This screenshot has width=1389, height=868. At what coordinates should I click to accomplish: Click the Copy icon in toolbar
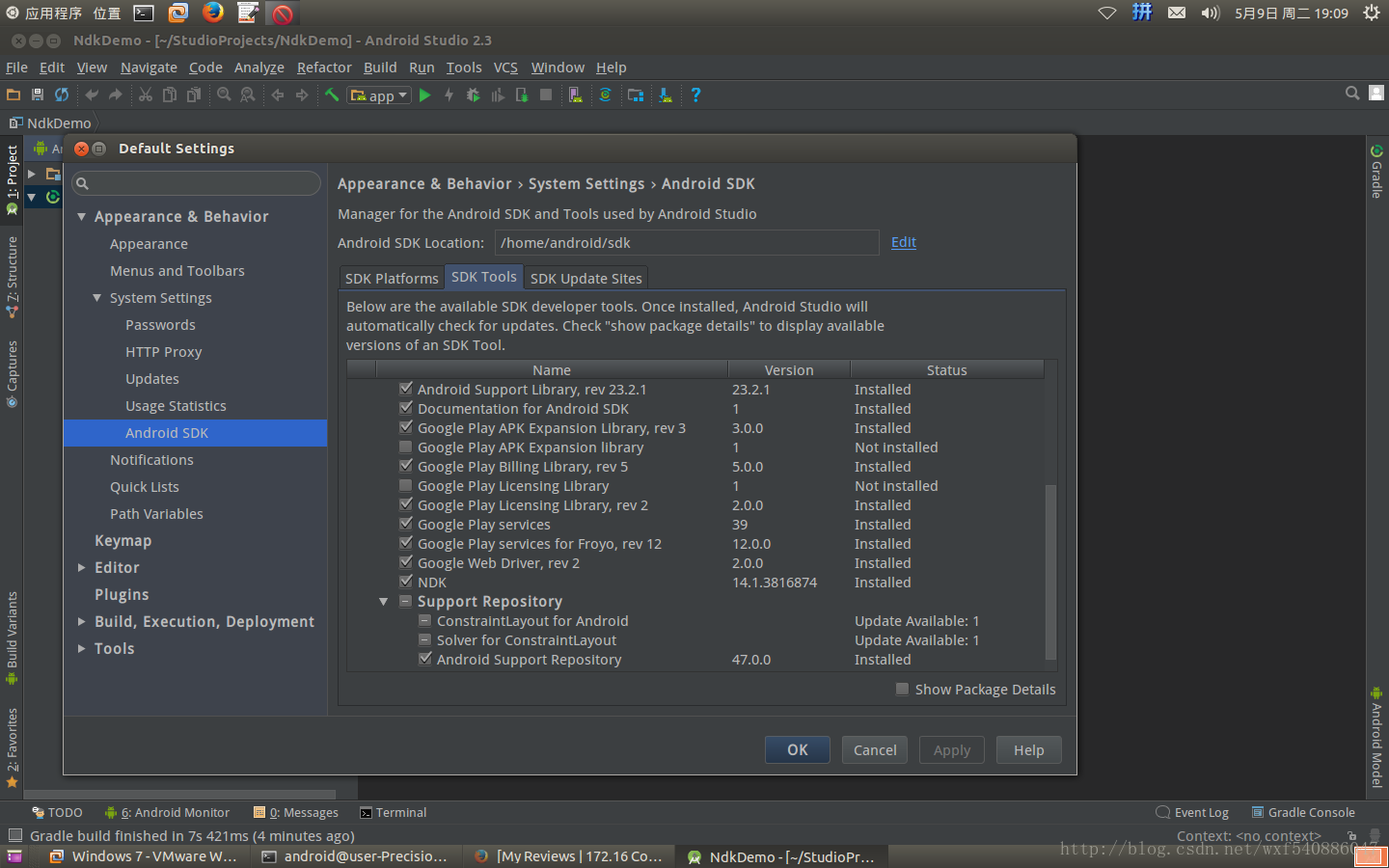coord(170,95)
